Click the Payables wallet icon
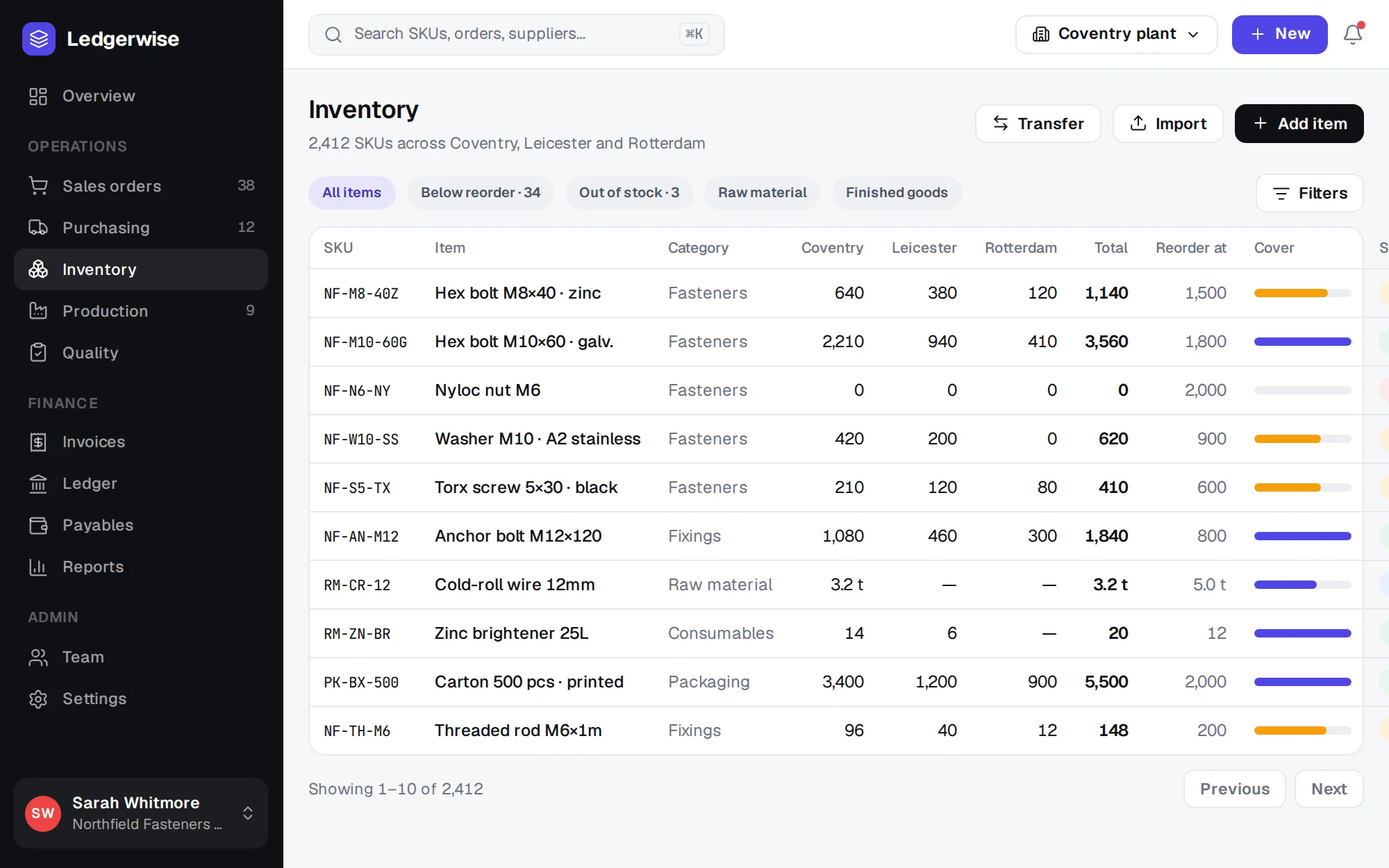This screenshot has width=1389, height=868. tap(38, 525)
